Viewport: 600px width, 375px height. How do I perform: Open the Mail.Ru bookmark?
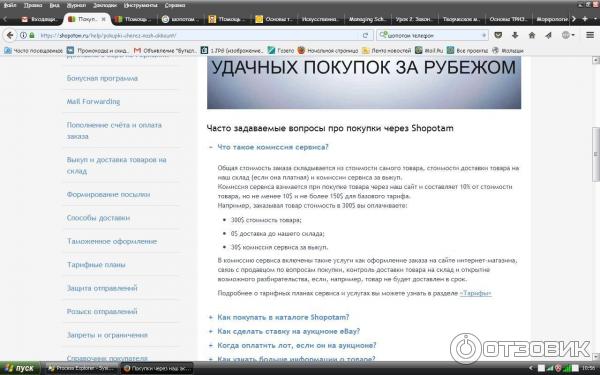click(429, 51)
